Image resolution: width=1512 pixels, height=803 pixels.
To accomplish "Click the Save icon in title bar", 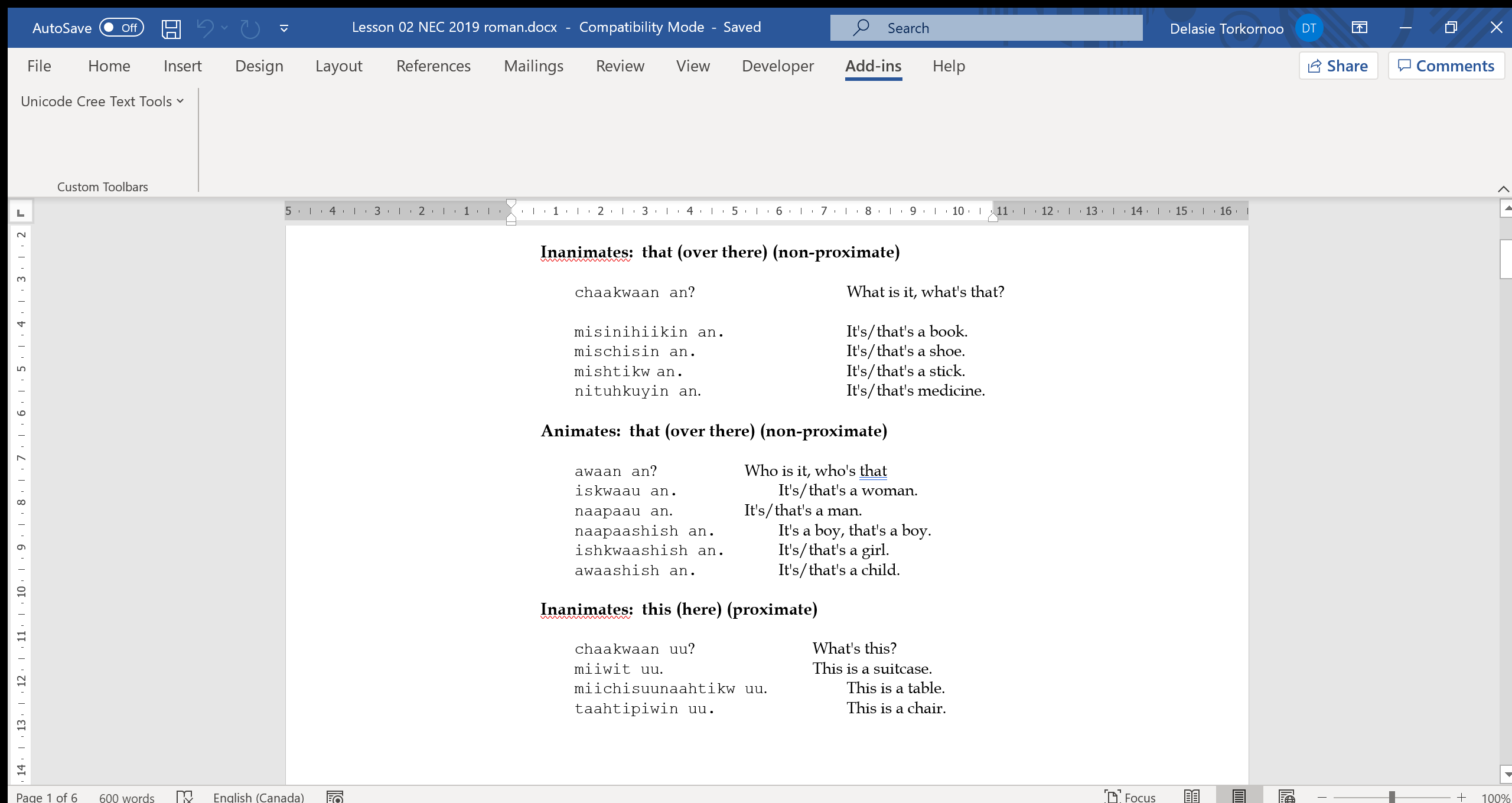I will click(171, 28).
